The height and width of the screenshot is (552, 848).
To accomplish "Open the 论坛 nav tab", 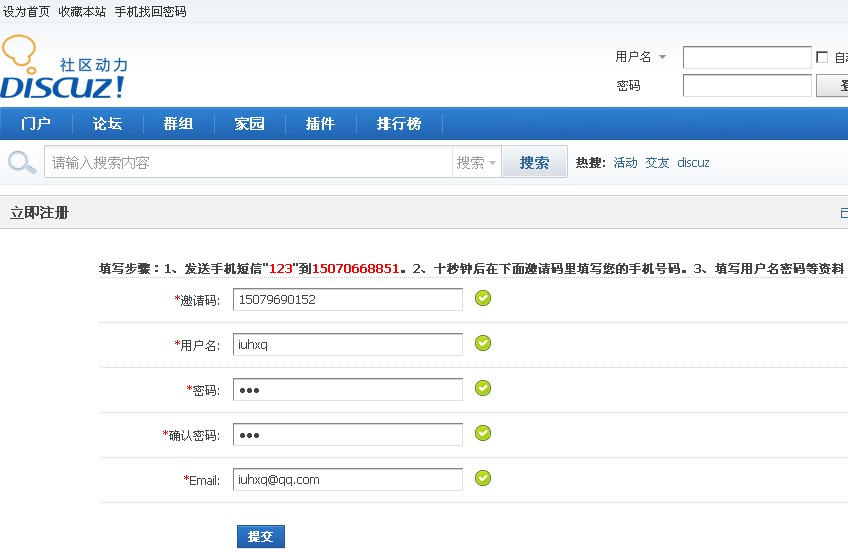I will [x=107, y=124].
